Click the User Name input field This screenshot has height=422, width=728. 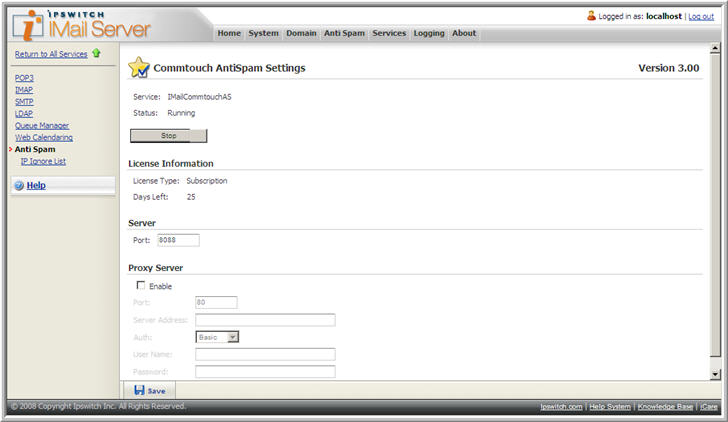(x=265, y=354)
